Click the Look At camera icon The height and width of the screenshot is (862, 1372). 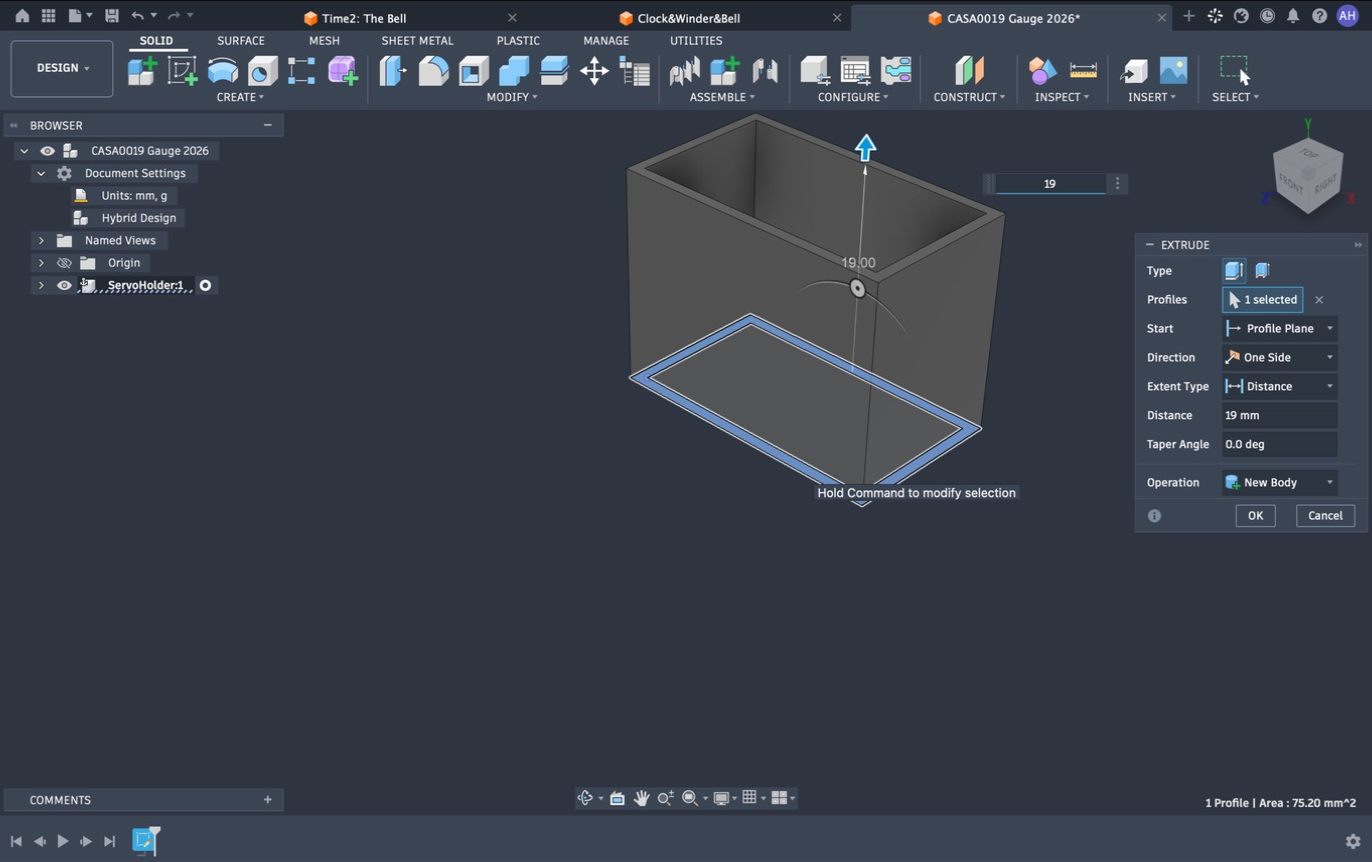(x=617, y=798)
